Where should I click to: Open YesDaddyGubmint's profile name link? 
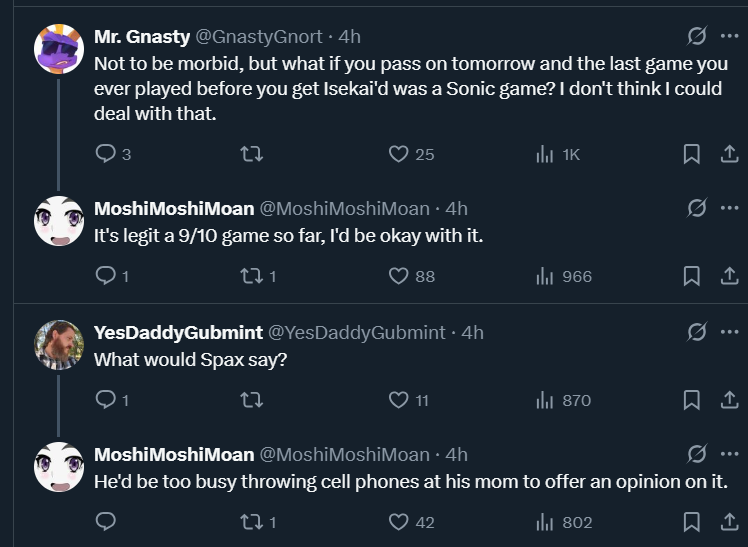[x=176, y=332]
